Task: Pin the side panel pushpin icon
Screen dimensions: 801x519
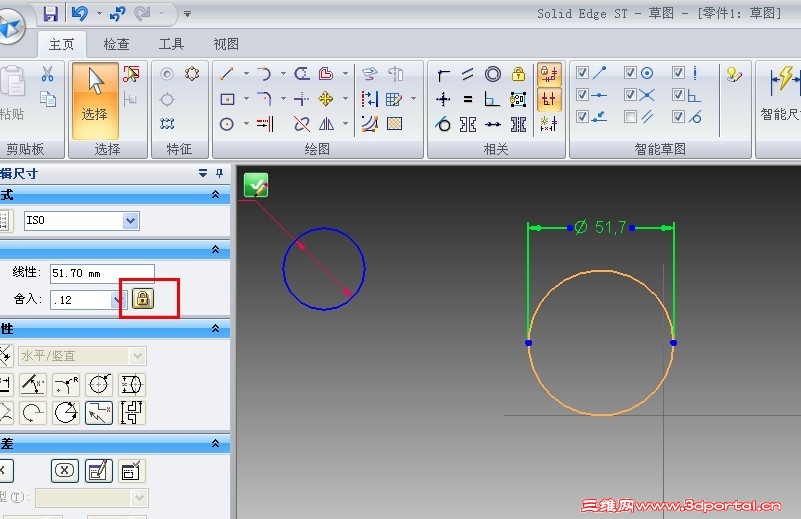Action: [220, 173]
